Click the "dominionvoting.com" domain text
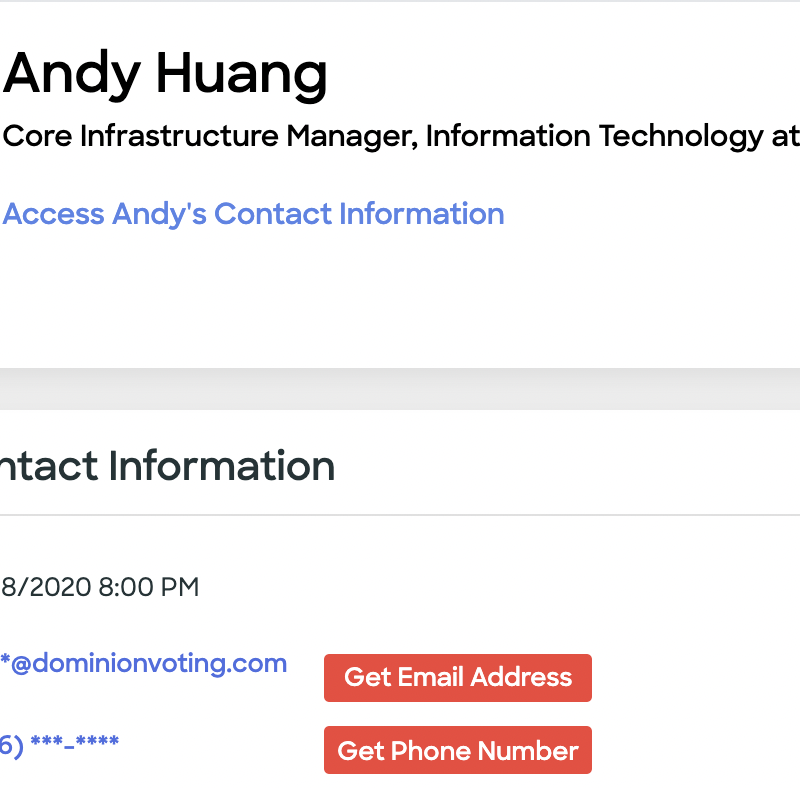 160,663
